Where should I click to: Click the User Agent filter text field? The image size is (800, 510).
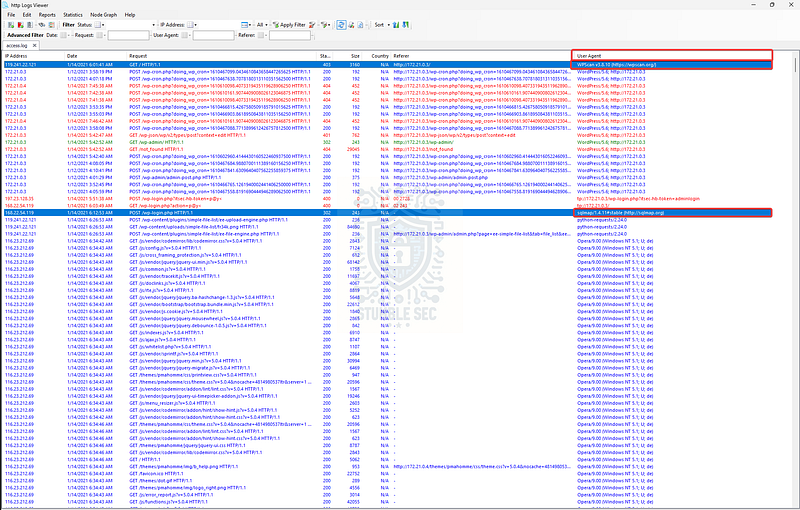tap(213, 35)
